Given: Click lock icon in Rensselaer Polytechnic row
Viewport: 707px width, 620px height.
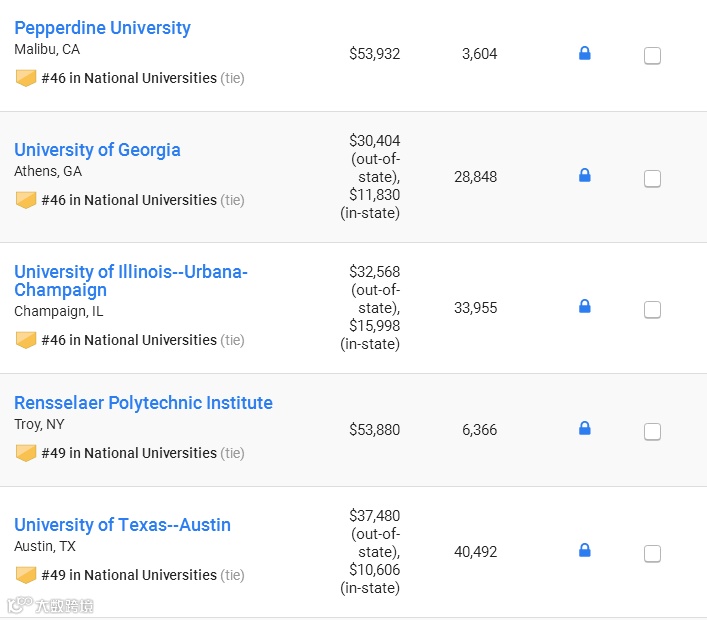Looking at the screenshot, I should click(585, 428).
